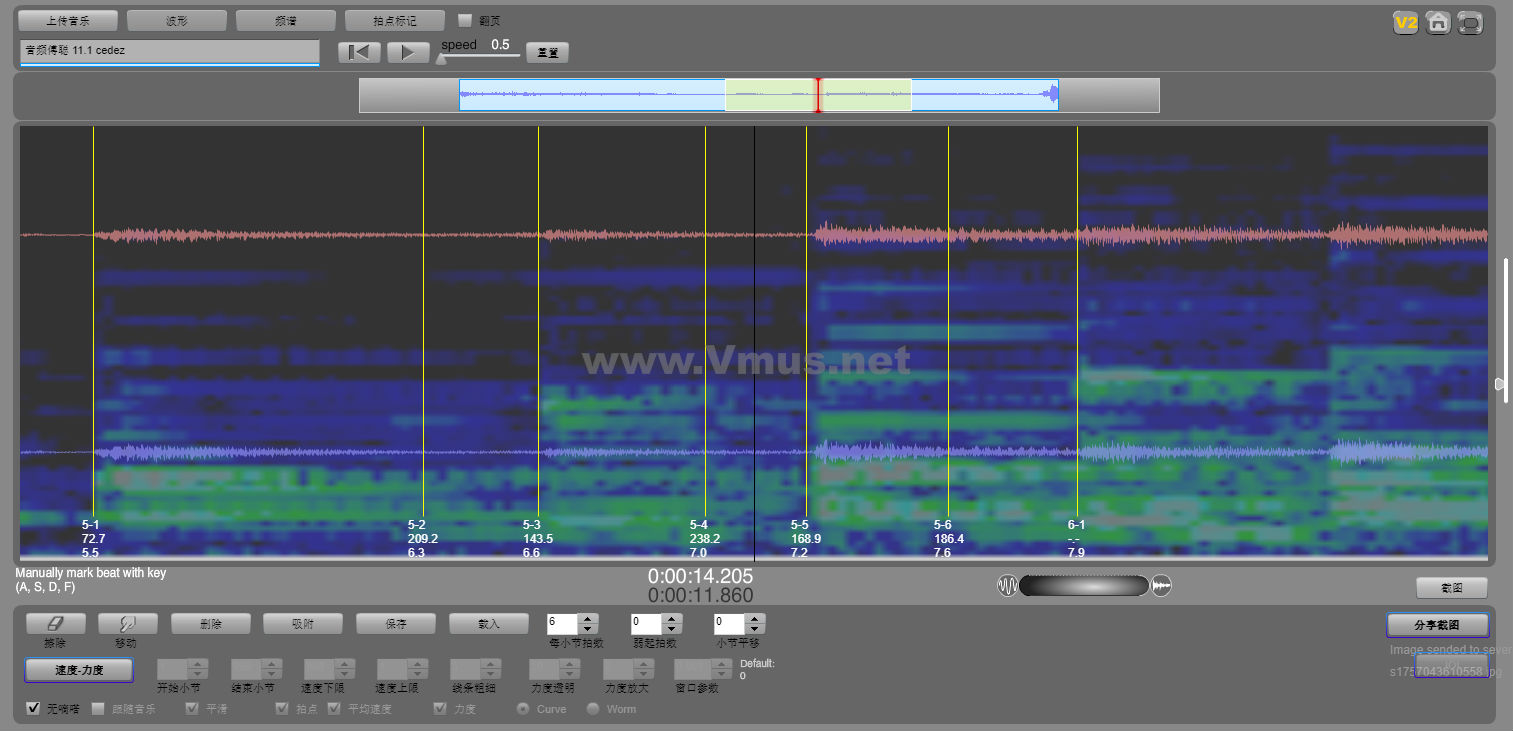Image resolution: width=1513 pixels, height=731 pixels.
Task: Decrease 弱起拍数 with the down arrow
Action: 672,629
